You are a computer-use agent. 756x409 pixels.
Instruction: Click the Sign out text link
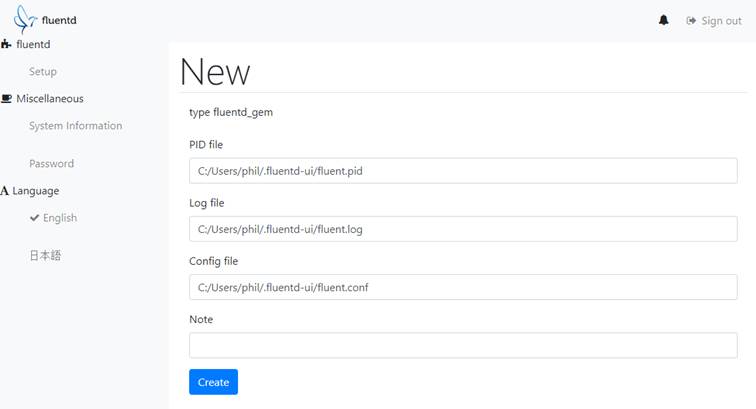click(721, 21)
